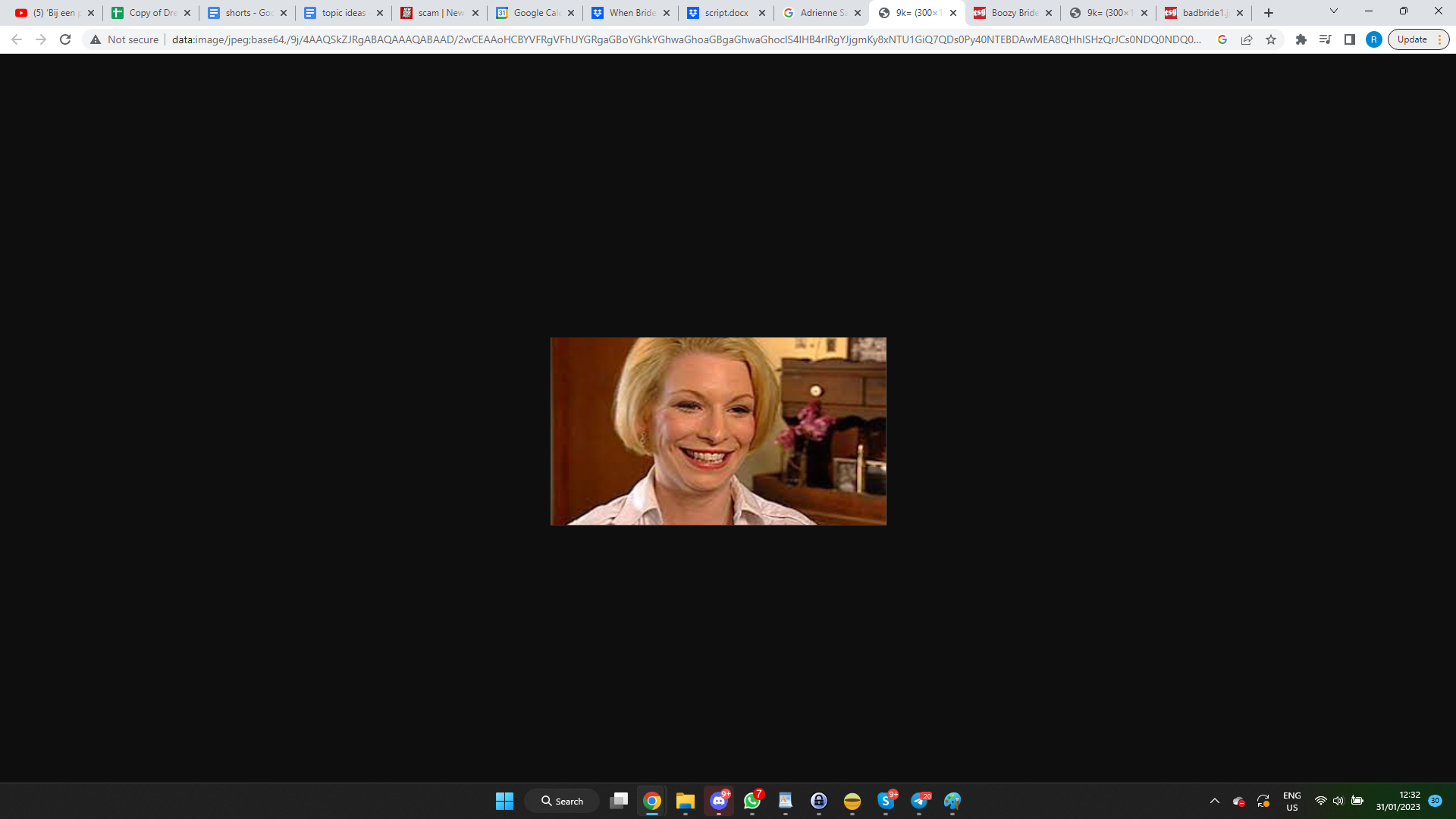1456x819 pixels.
Task: Close the Google Calendar tab
Action: [571, 13]
